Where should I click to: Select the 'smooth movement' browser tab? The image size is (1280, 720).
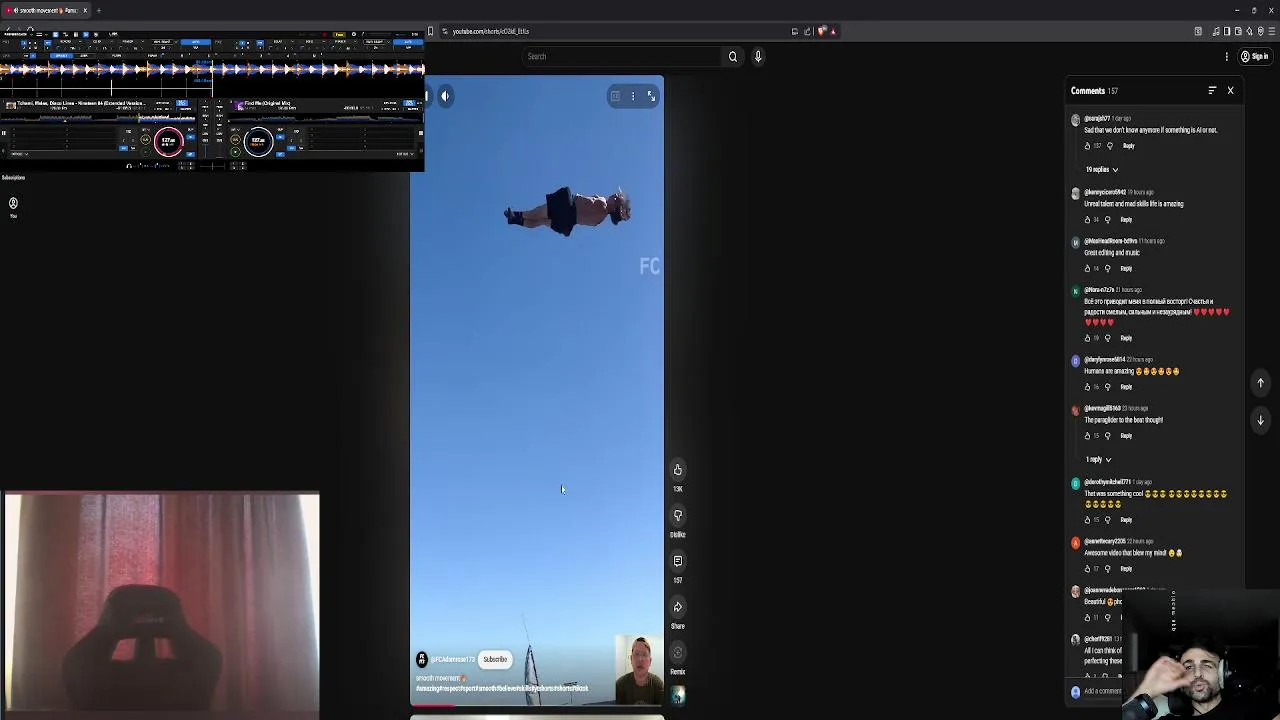pyautogui.click(x=46, y=10)
